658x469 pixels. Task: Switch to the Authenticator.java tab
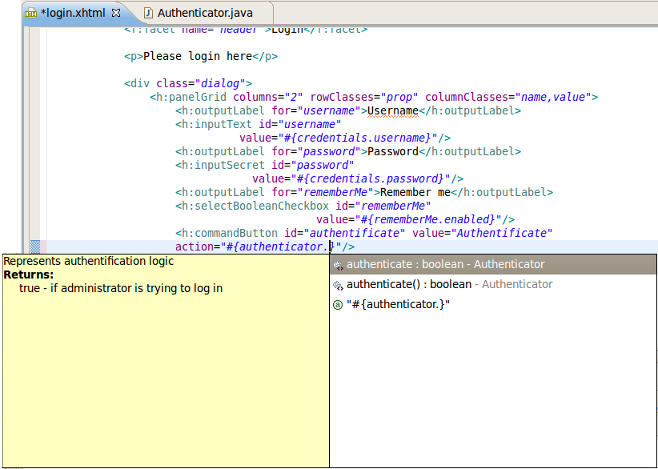click(207, 13)
